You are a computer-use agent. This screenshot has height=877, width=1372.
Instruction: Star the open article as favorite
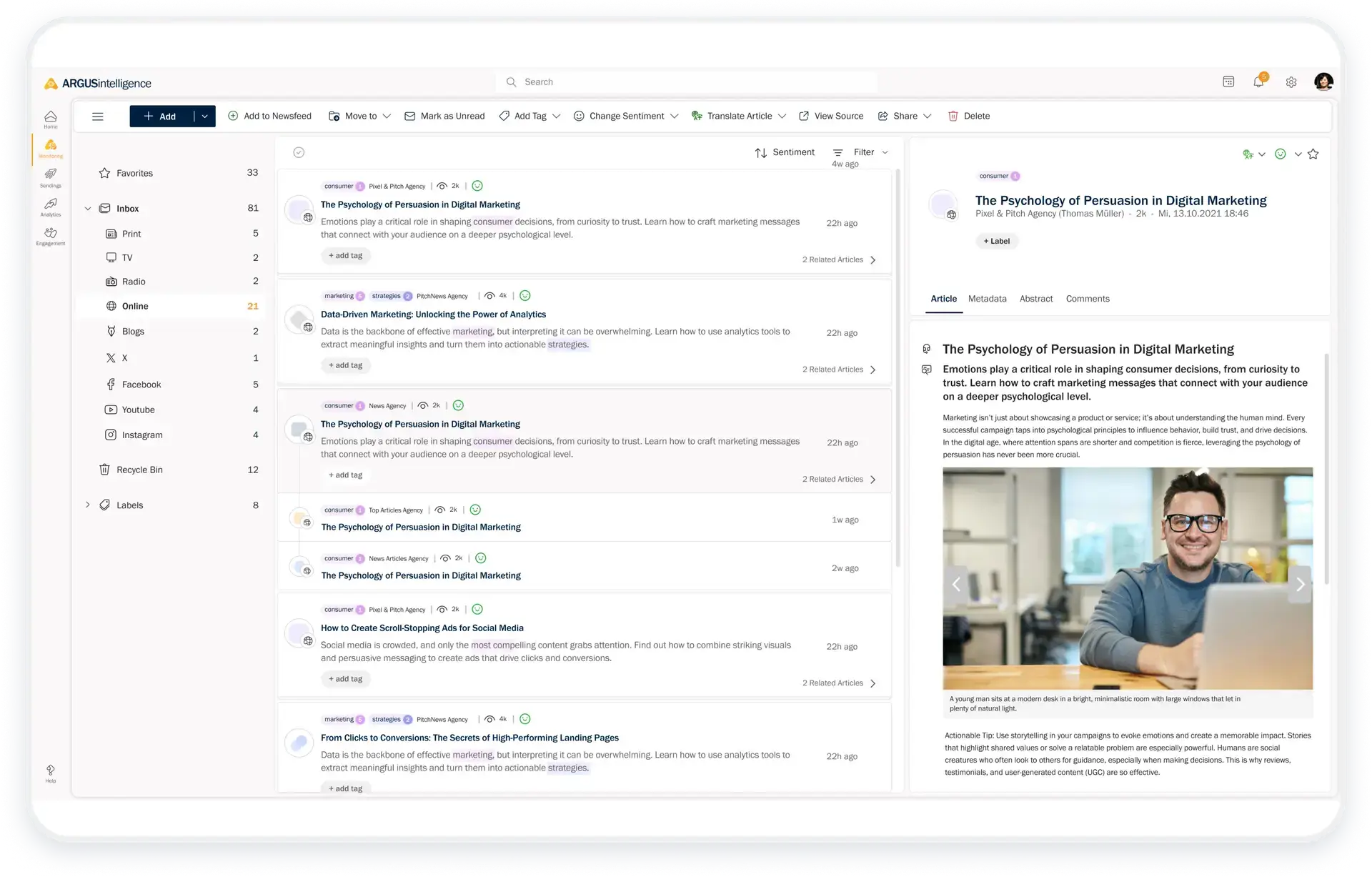pos(1313,154)
